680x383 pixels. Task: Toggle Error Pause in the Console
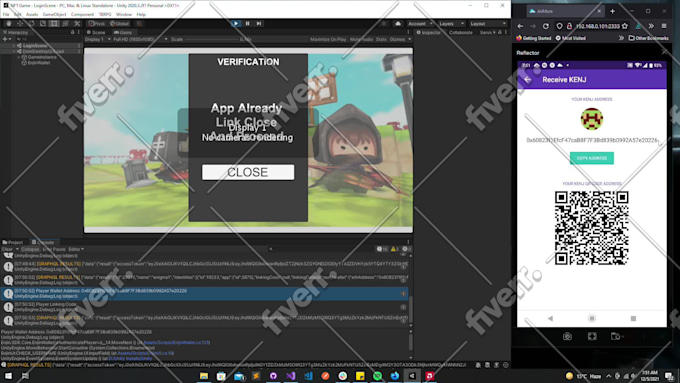pos(54,249)
